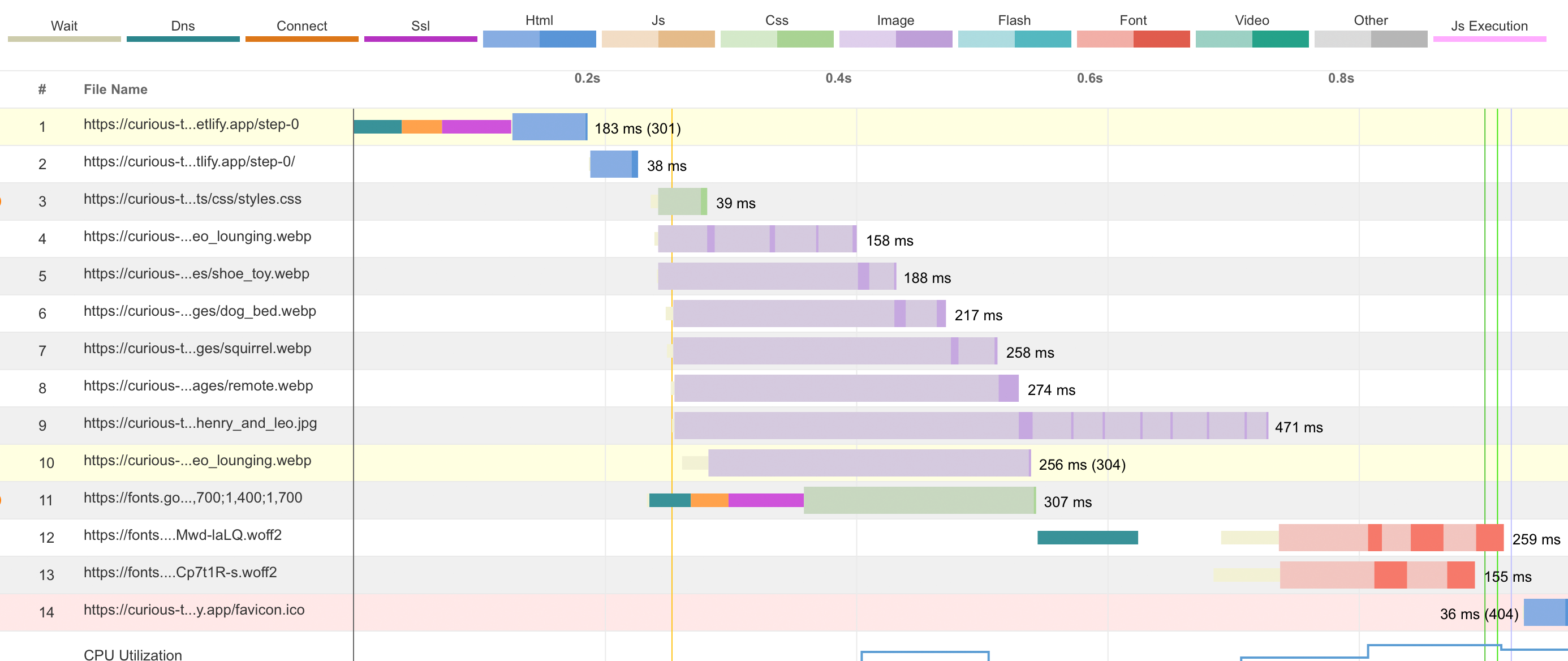Viewport: 1568px width, 661px height.
Task: Click the Ssl legend color line
Action: tap(420, 39)
